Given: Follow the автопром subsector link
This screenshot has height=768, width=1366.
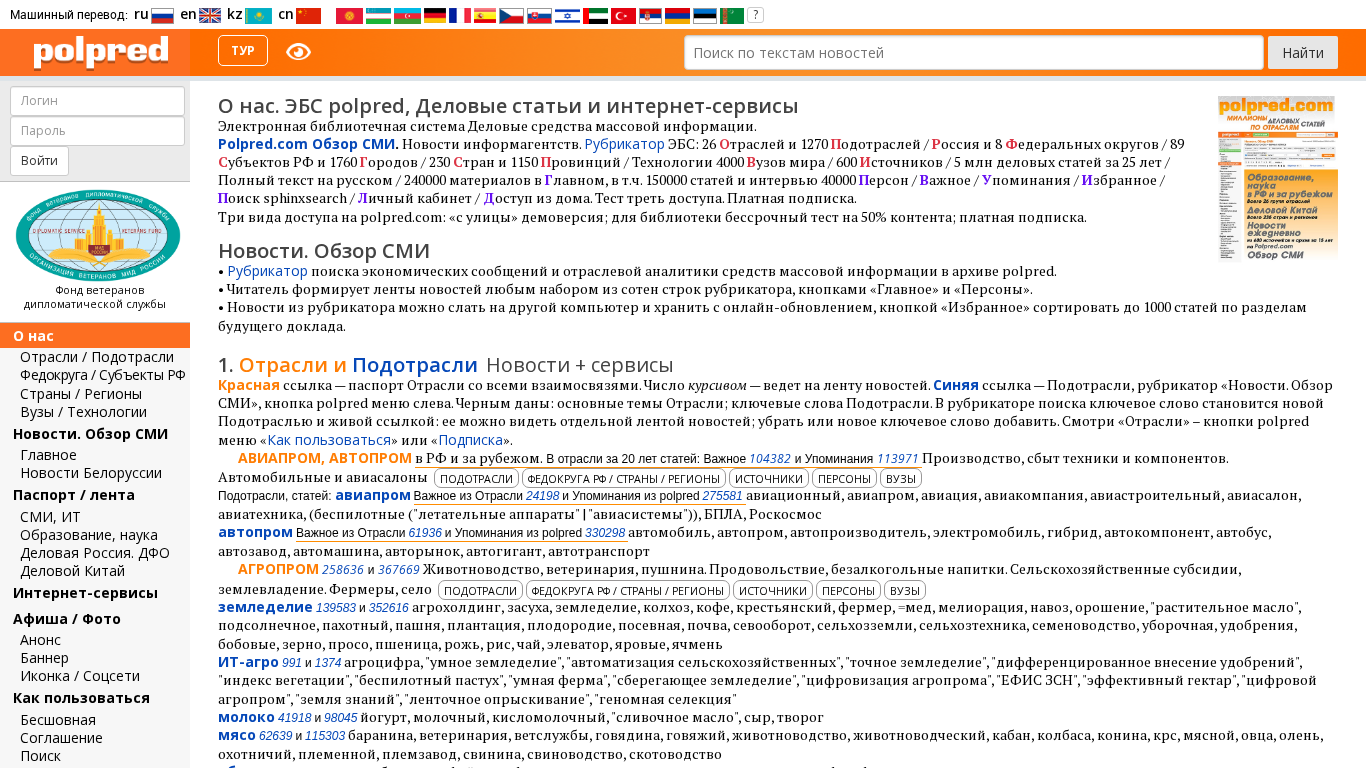Looking at the screenshot, I should pos(255,532).
